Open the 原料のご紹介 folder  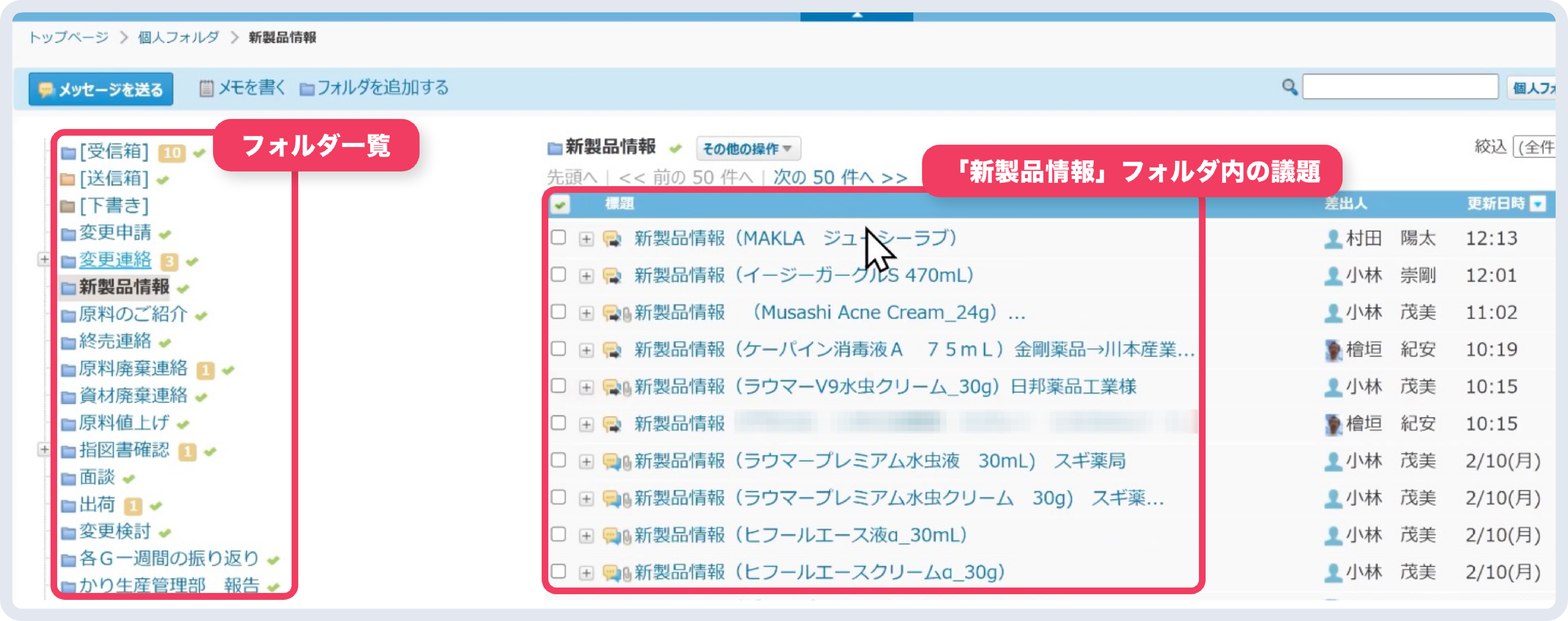coord(133,314)
